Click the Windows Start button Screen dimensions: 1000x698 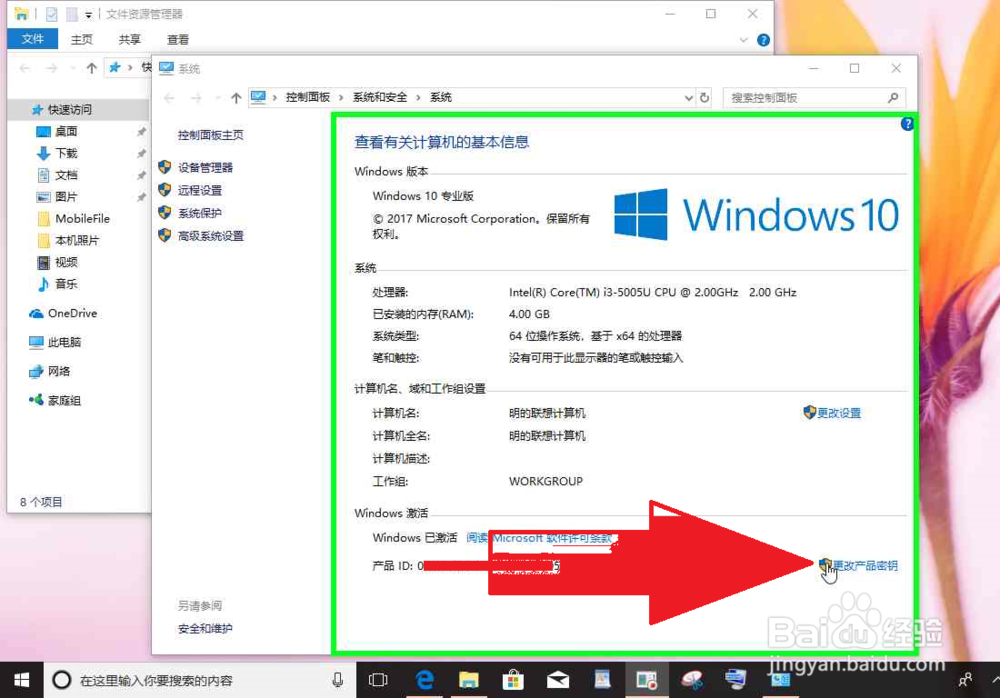point(21,679)
